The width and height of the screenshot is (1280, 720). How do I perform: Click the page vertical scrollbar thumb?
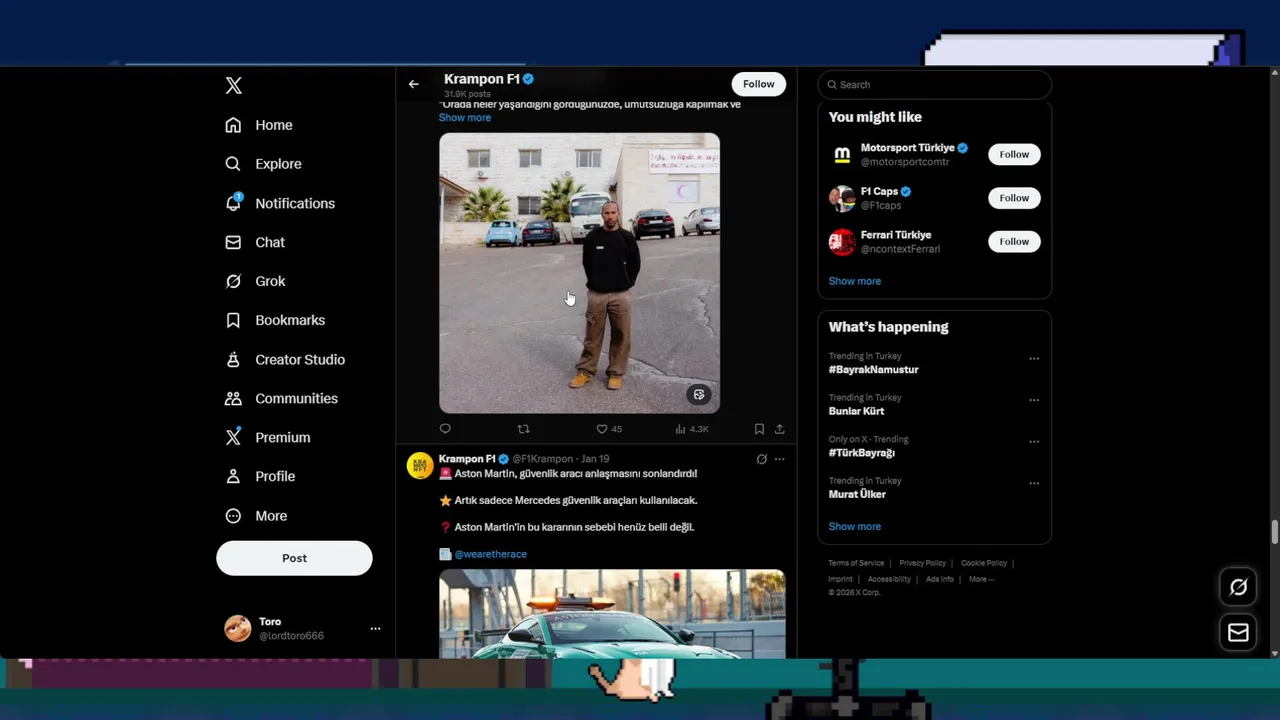coord(1274,532)
